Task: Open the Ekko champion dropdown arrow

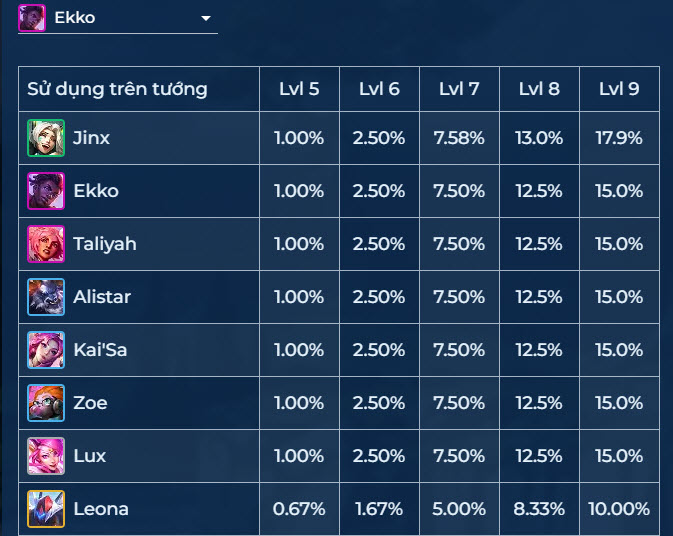Action: pyautogui.click(x=206, y=18)
